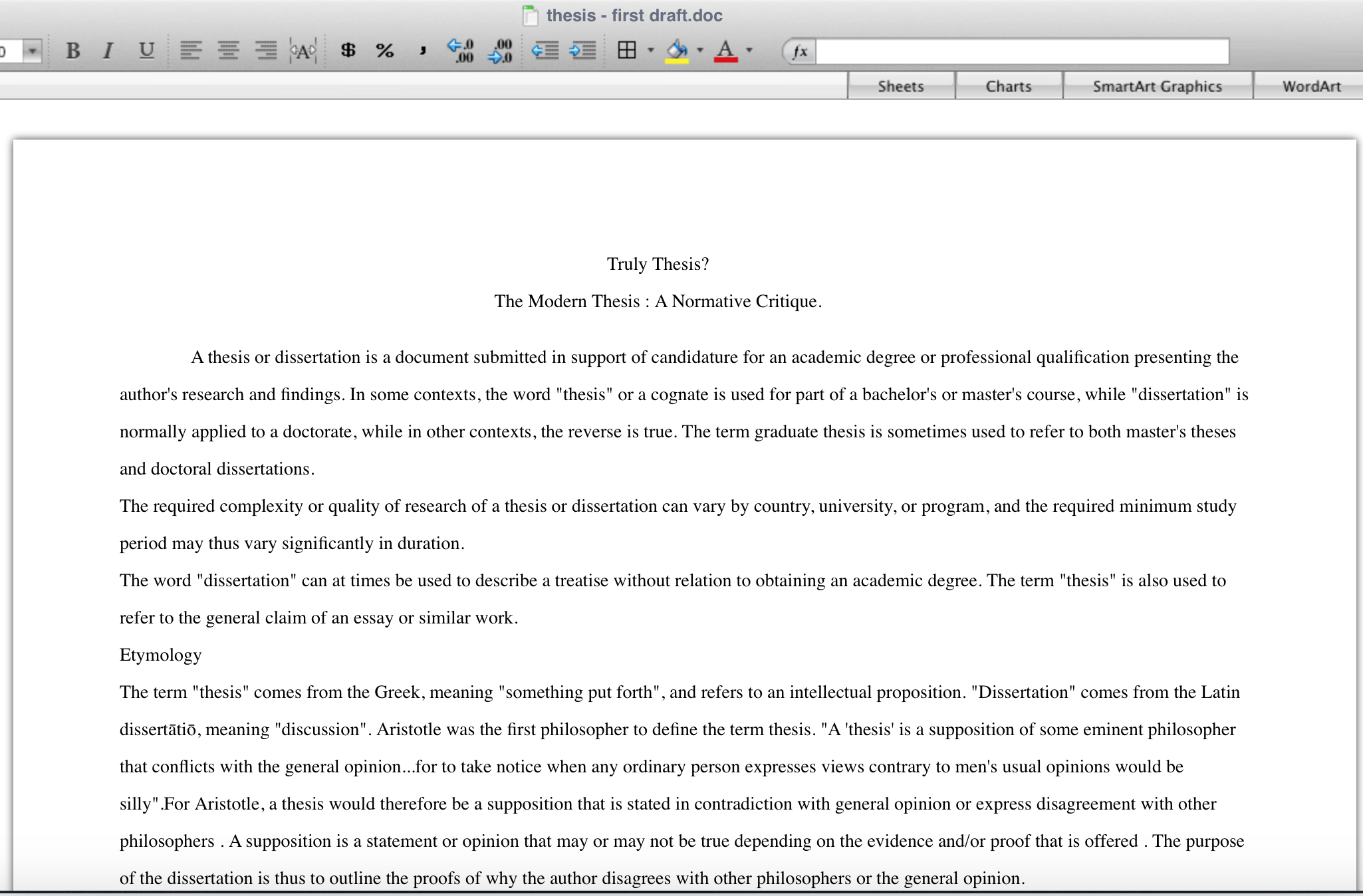Click into the formula bar field
This screenshot has width=1363, height=896.
pyautogui.click(x=1022, y=51)
